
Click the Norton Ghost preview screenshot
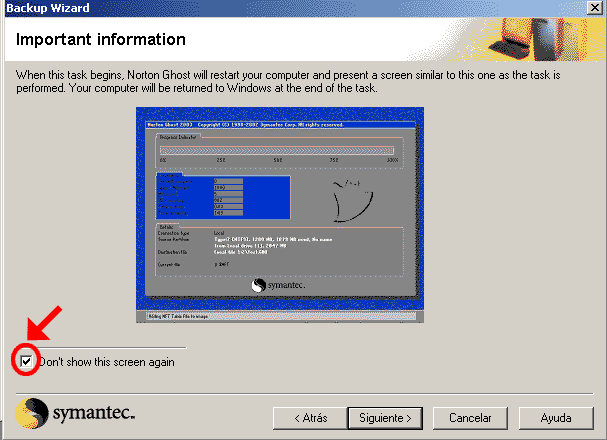click(280, 215)
